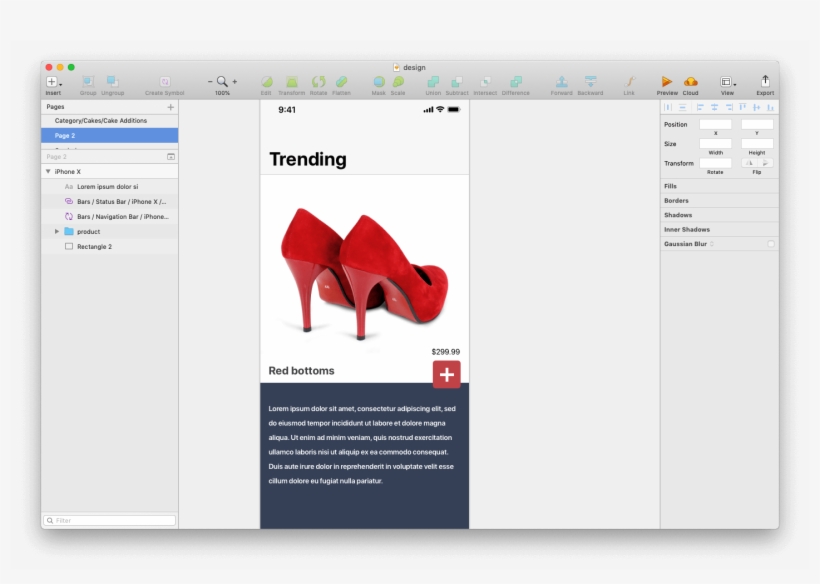Flip the selection horizontally
820x584 pixels.
point(749,163)
